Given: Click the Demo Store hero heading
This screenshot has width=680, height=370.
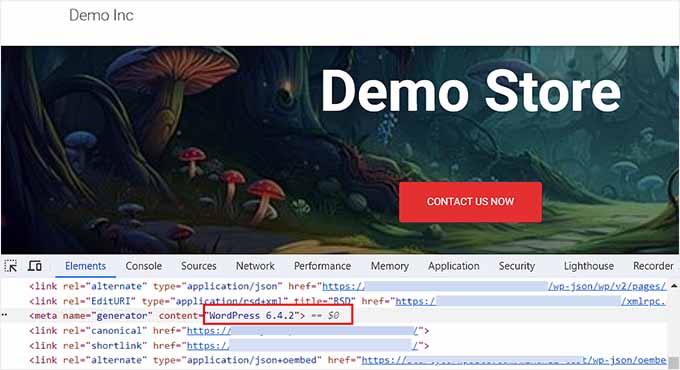Looking at the screenshot, I should 471,92.
